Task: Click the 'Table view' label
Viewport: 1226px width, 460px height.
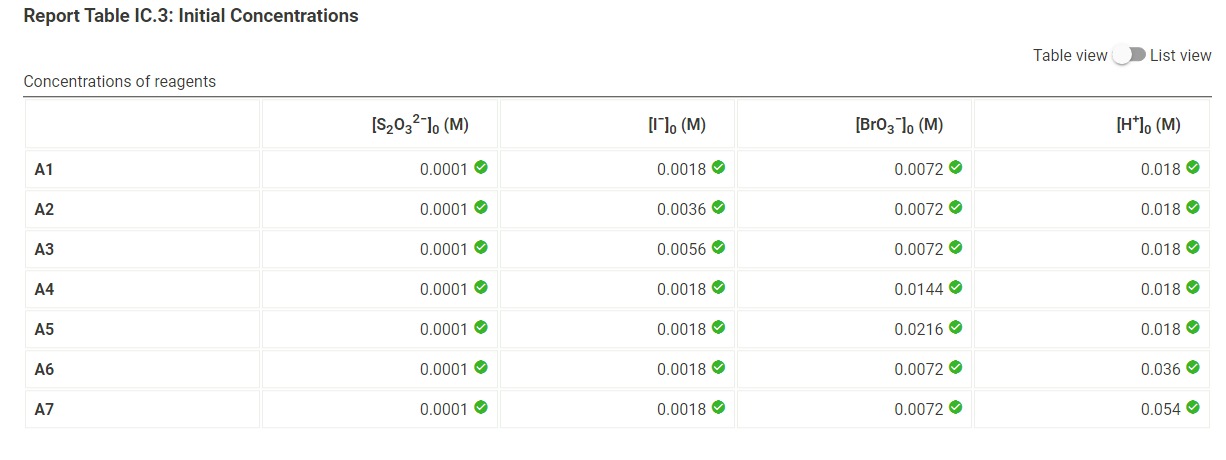Action: pos(1070,56)
